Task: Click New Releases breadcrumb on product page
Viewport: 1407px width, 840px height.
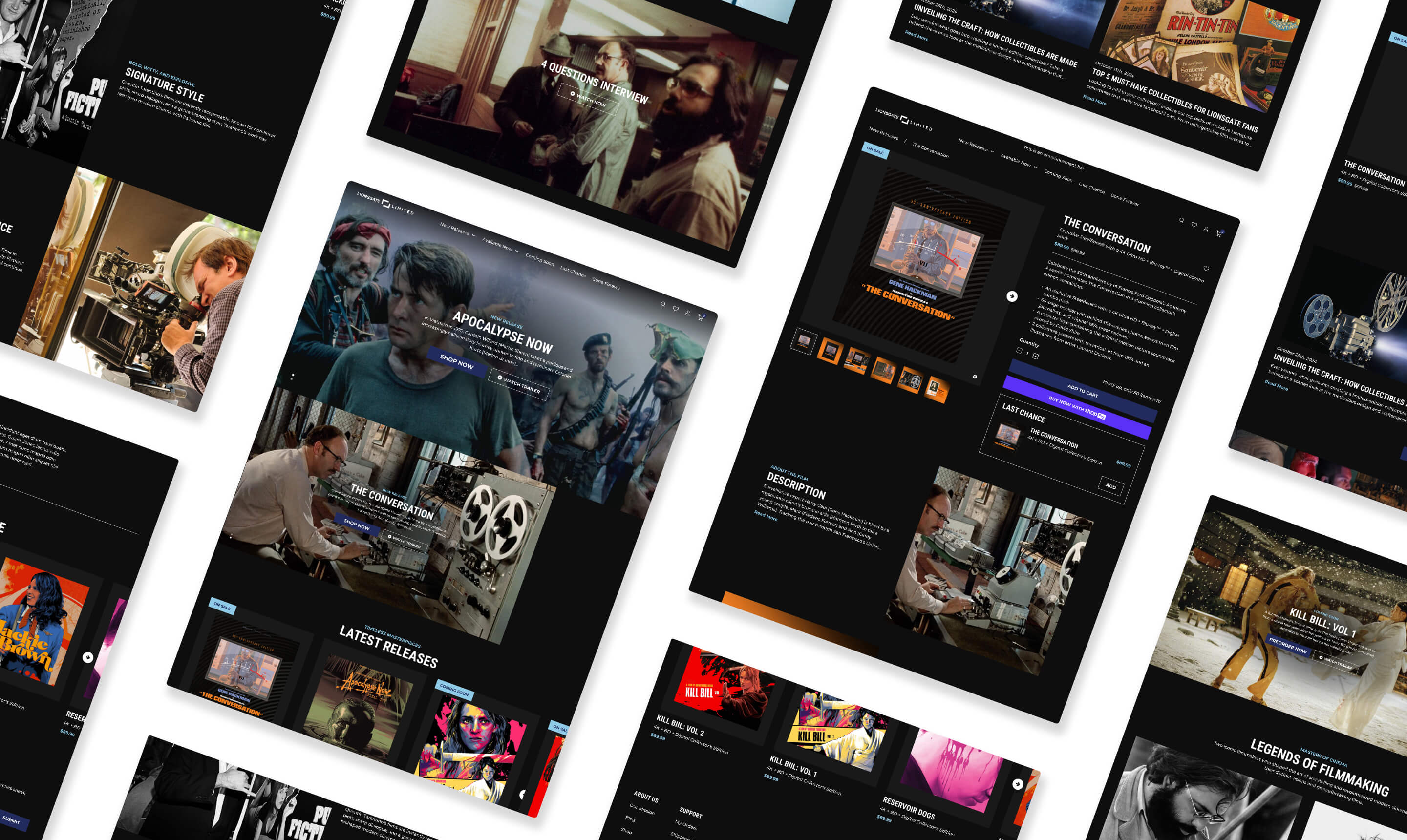Action: point(884,134)
